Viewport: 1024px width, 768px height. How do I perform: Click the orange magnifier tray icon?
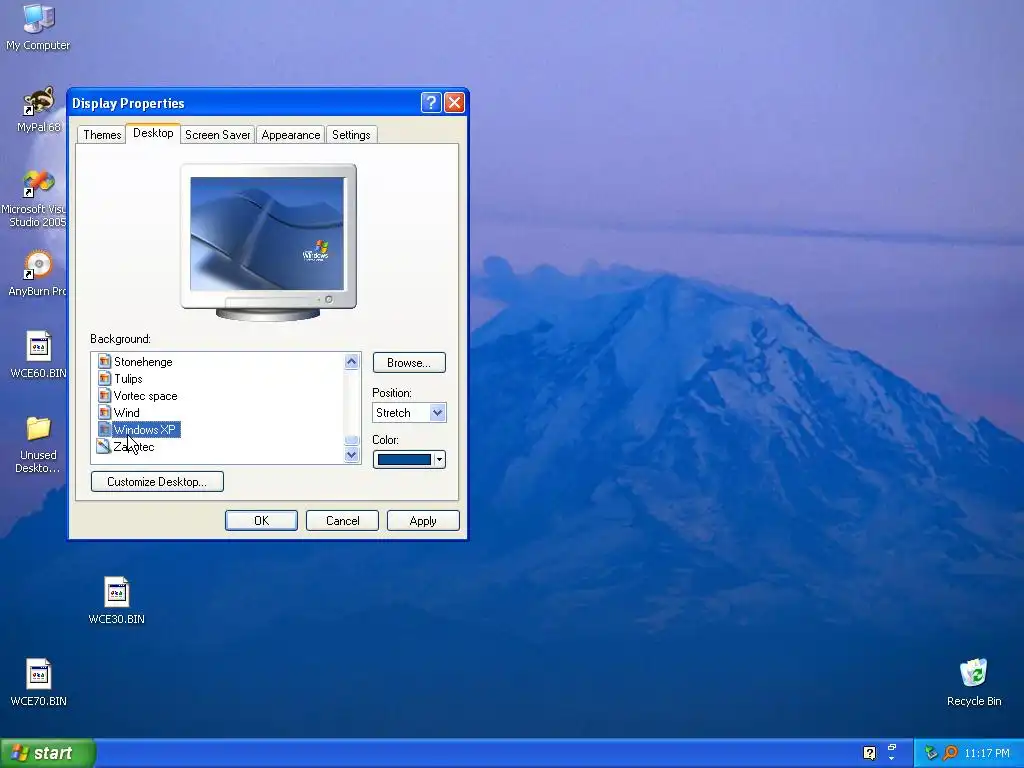click(950, 753)
